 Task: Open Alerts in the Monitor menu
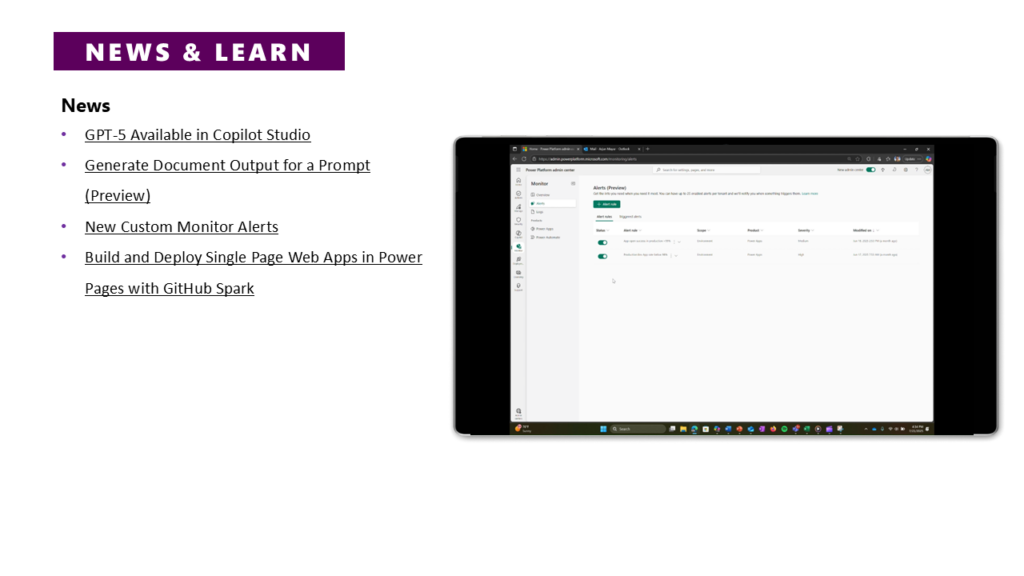pos(552,203)
